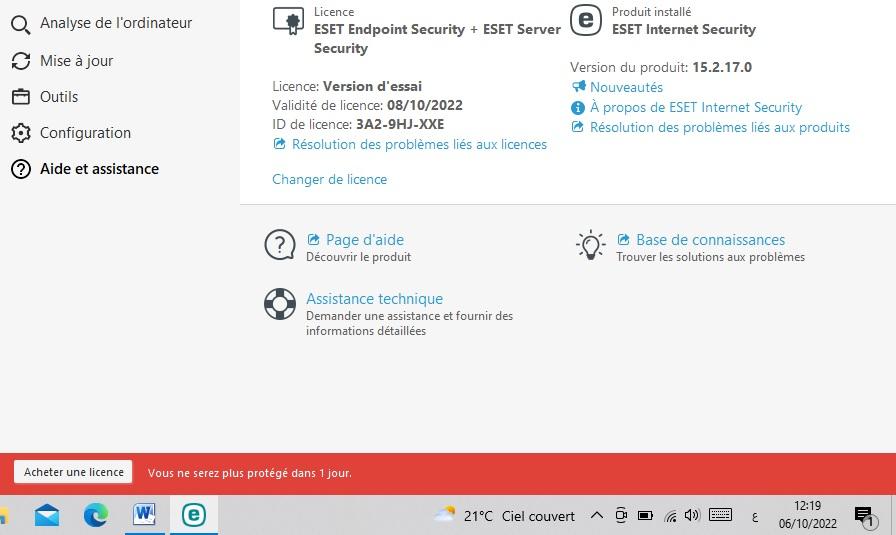Click Changer de licence link
Image resolution: width=896 pixels, height=535 pixels.
tap(330, 179)
